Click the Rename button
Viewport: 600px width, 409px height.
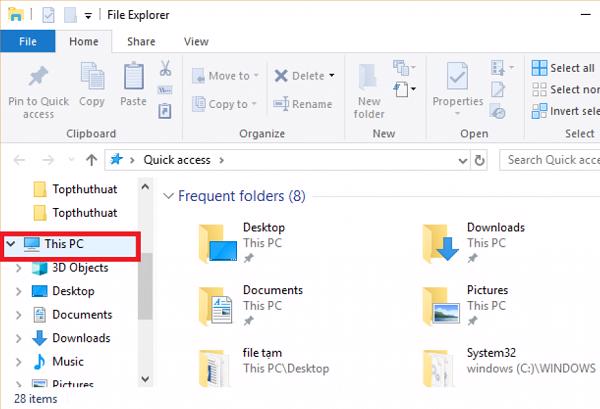(x=303, y=104)
